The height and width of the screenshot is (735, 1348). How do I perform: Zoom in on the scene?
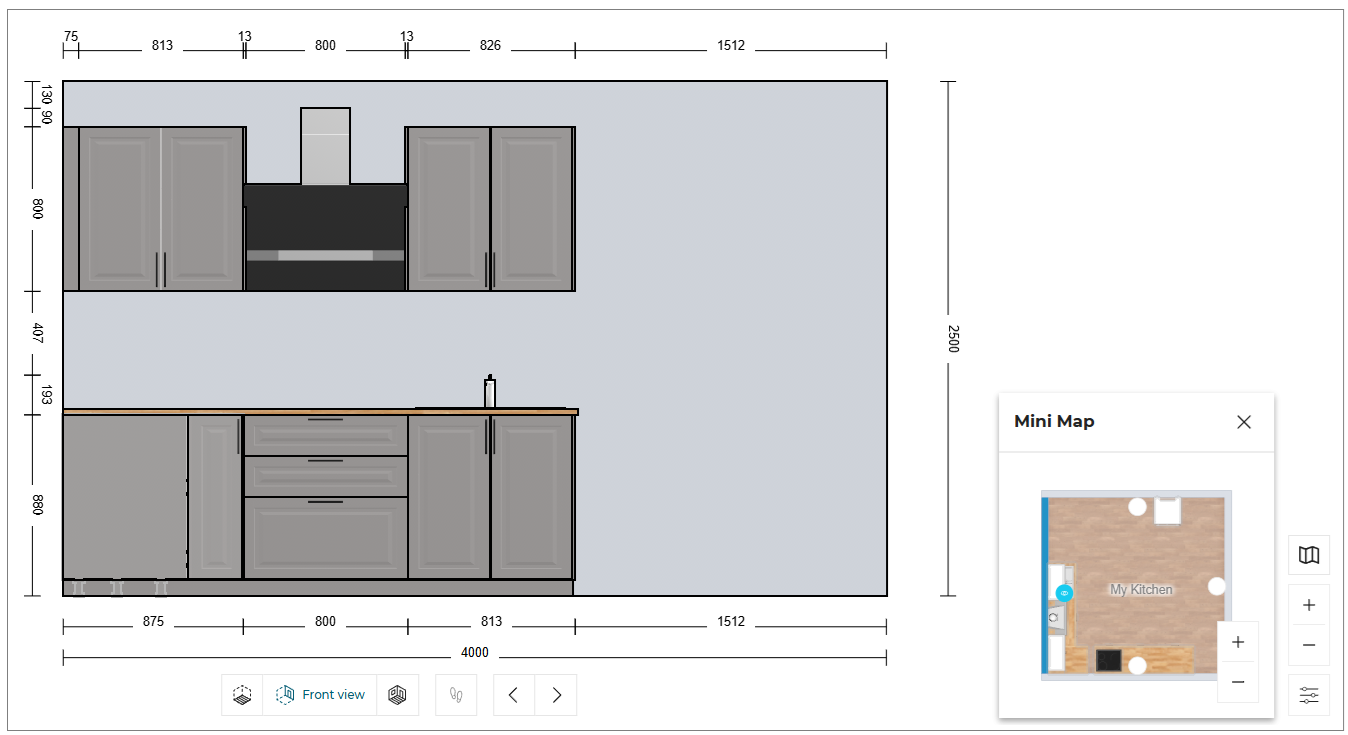[x=1309, y=604]
